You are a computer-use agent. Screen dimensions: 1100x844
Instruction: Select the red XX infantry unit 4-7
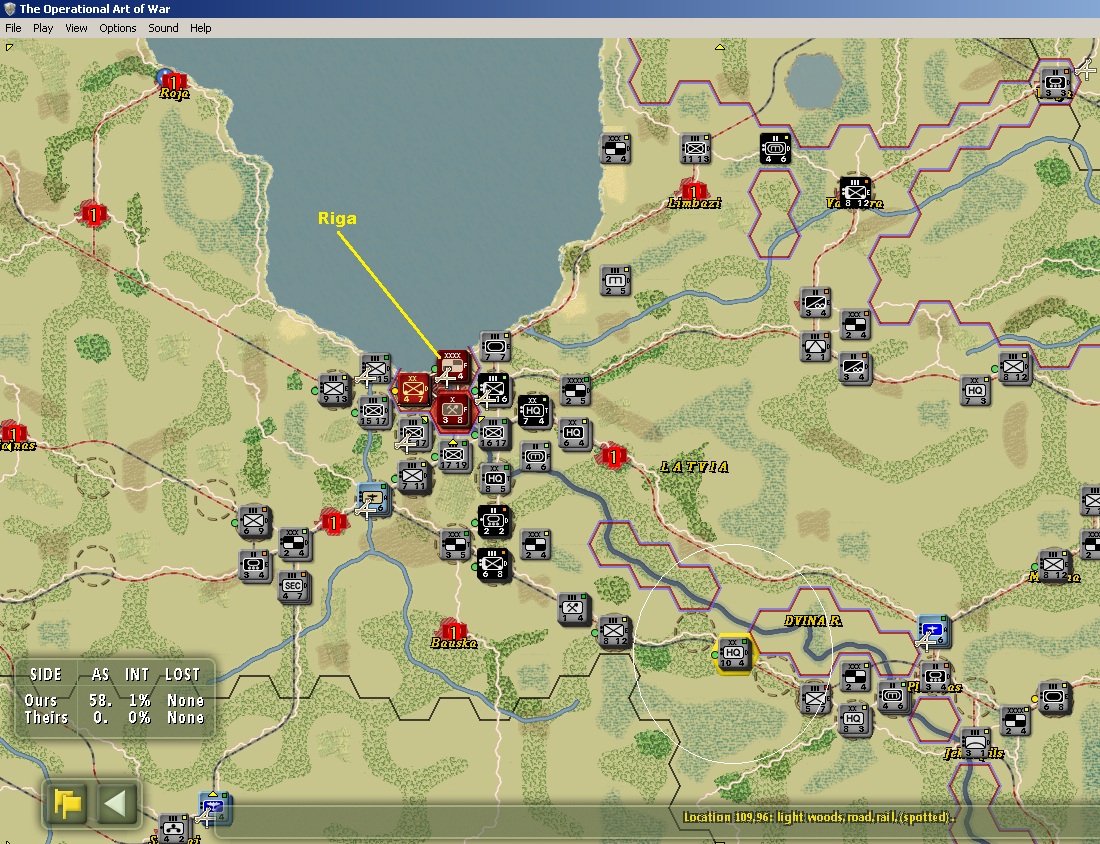tap(412, 389)
